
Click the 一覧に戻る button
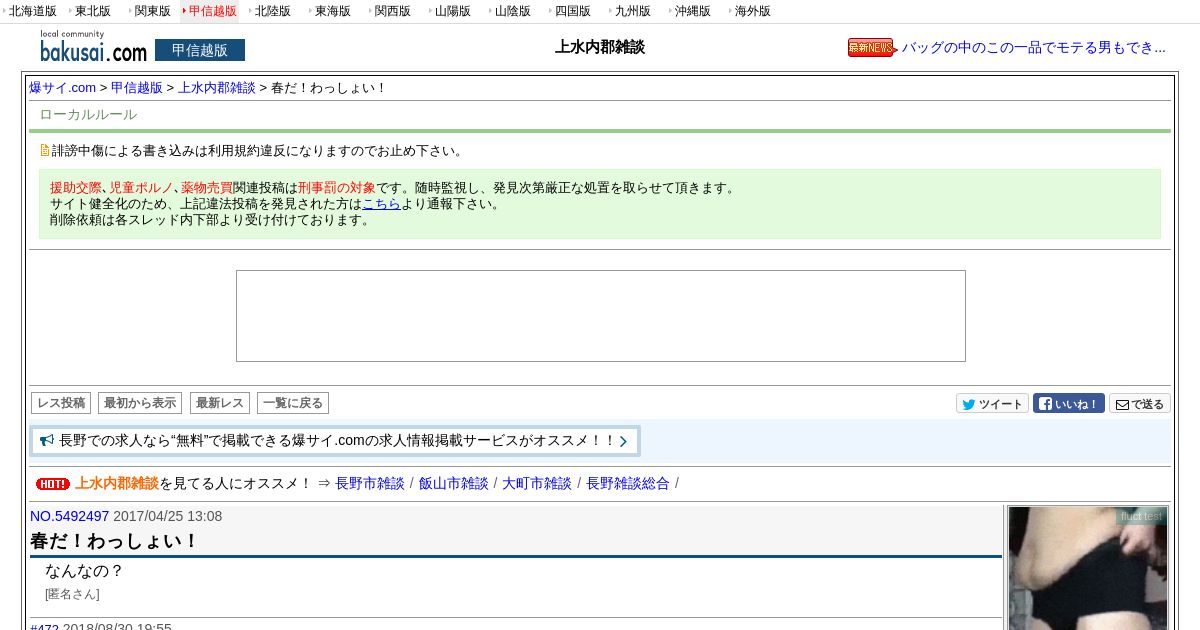pos(293,403)
